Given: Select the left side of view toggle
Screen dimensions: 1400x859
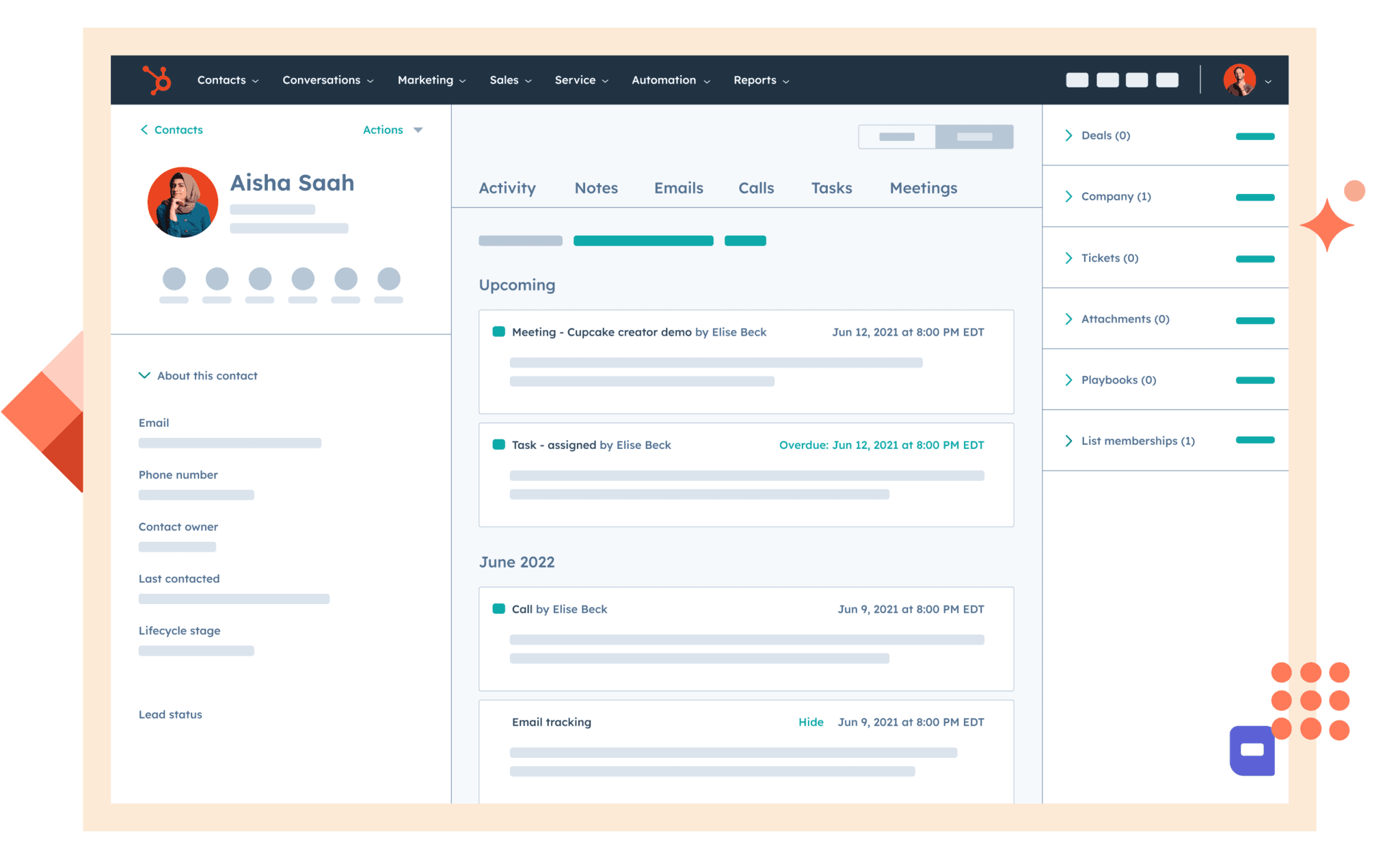Looking at the screenshot, I should 897,137.
